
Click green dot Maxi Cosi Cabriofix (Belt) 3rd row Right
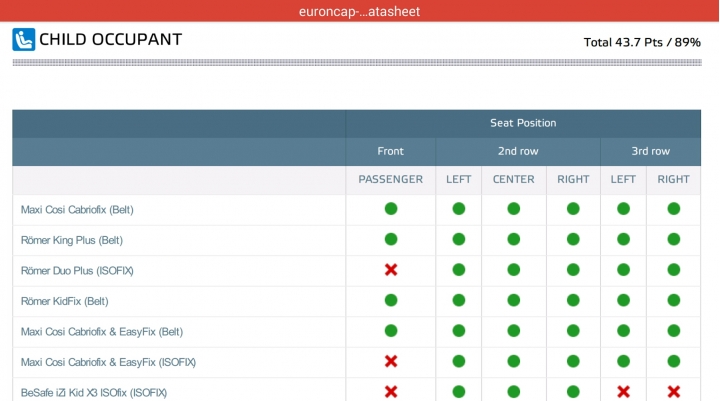[x=674, y=209]
